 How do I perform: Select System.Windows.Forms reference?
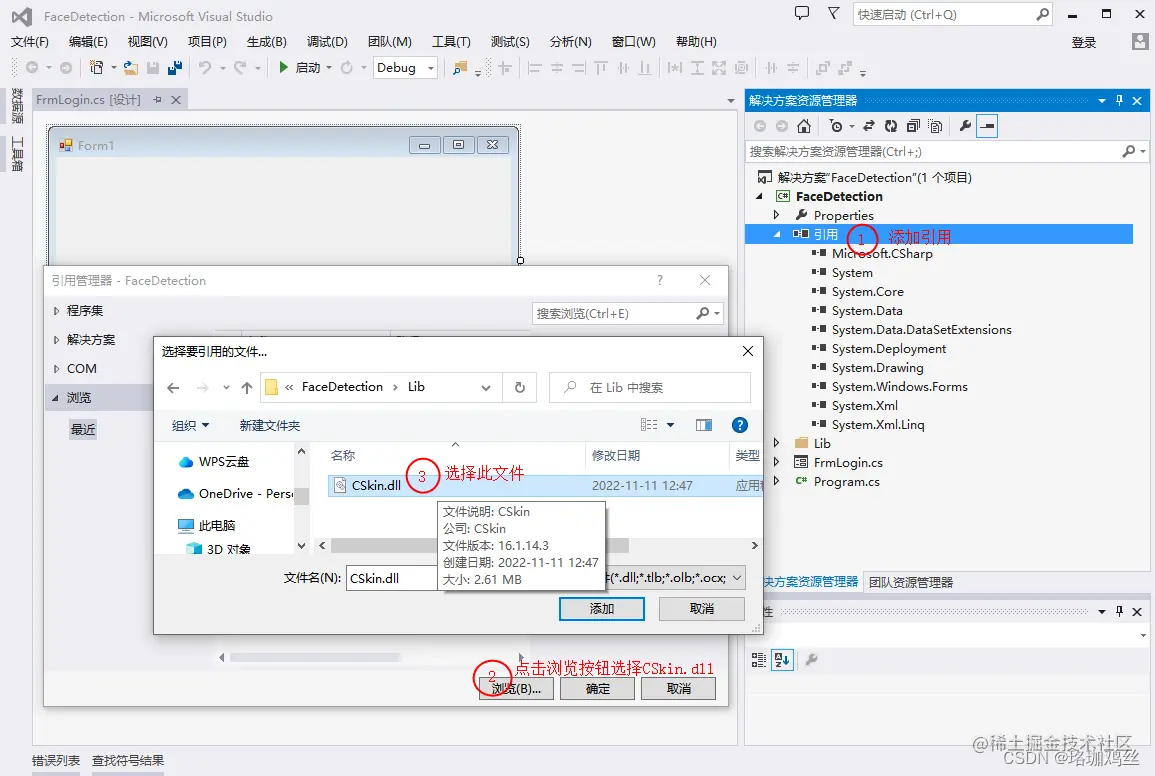(x=899, y=386)
